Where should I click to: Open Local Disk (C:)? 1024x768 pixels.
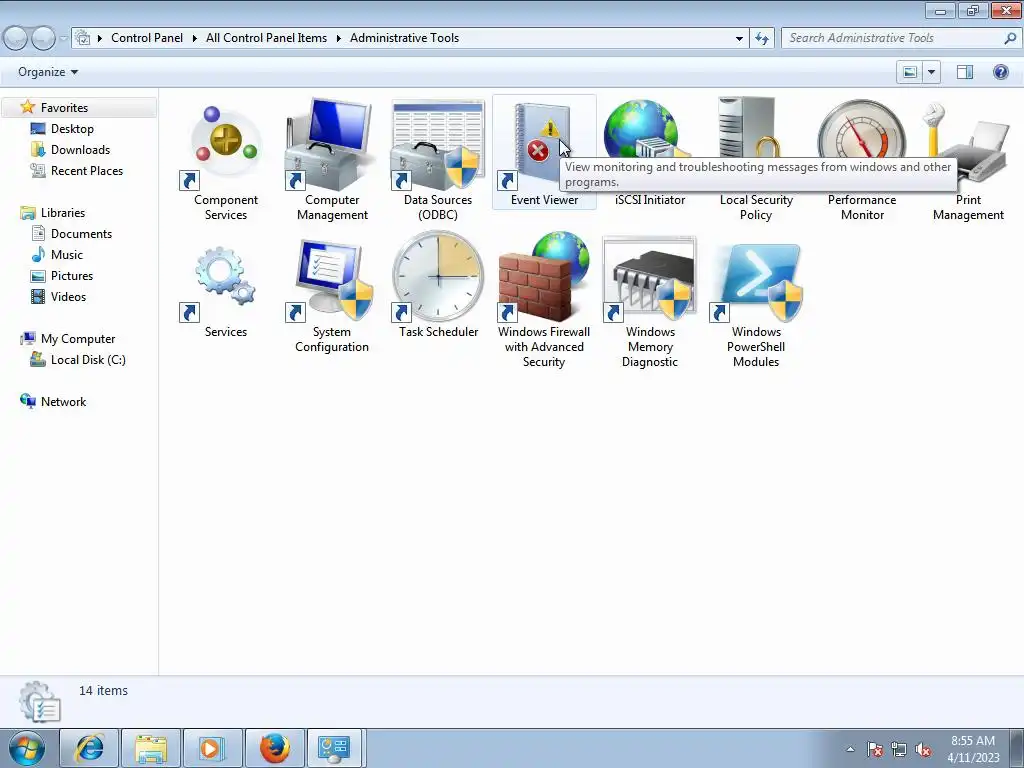[88, 360]
